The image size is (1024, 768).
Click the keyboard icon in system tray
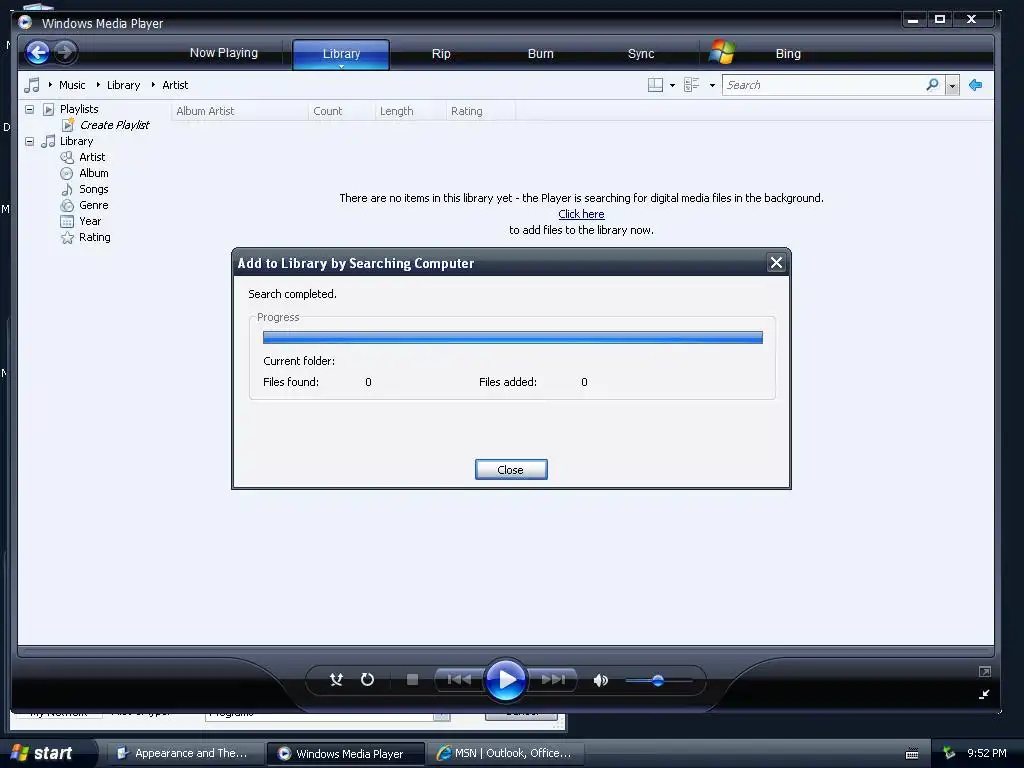coord(912,754)
